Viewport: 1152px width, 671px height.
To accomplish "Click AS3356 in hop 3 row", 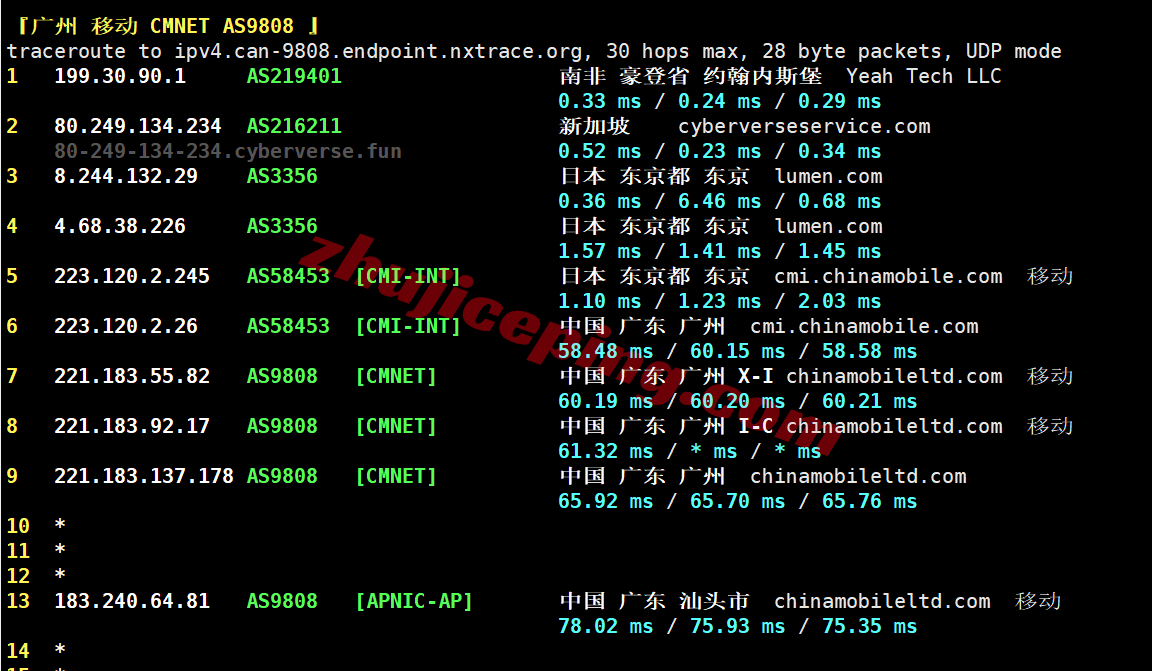I will (x=282, y=176).
